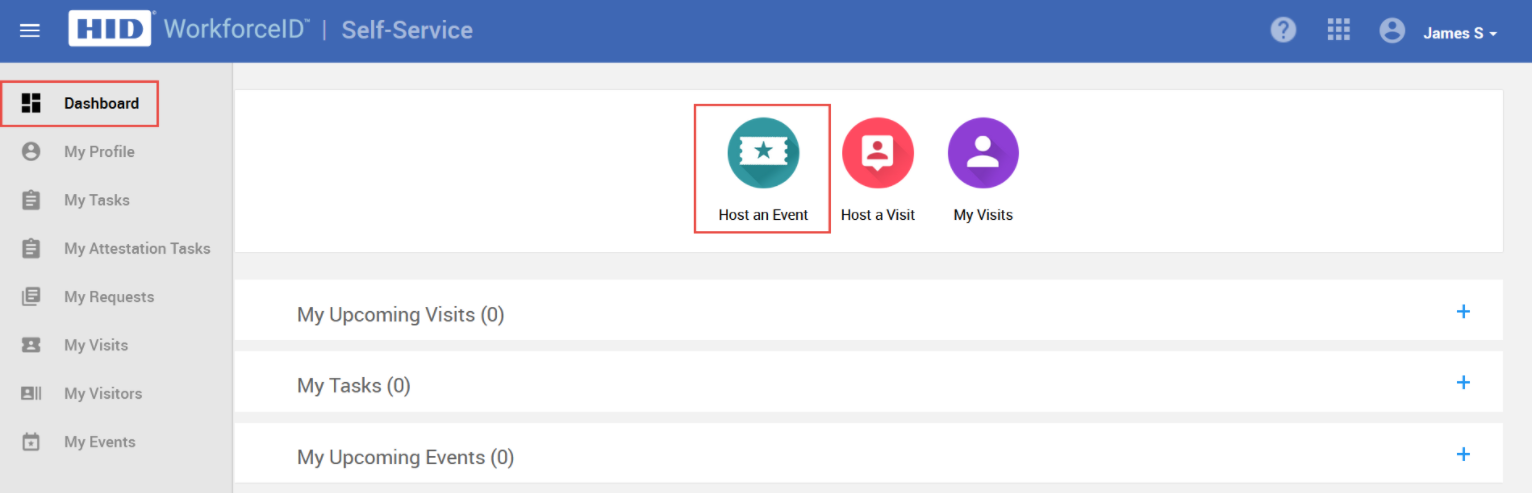The width and height of the screenshot is (1532, 493).
Task: Select Dashboard in the sidebar
Action: pos(101,103)
